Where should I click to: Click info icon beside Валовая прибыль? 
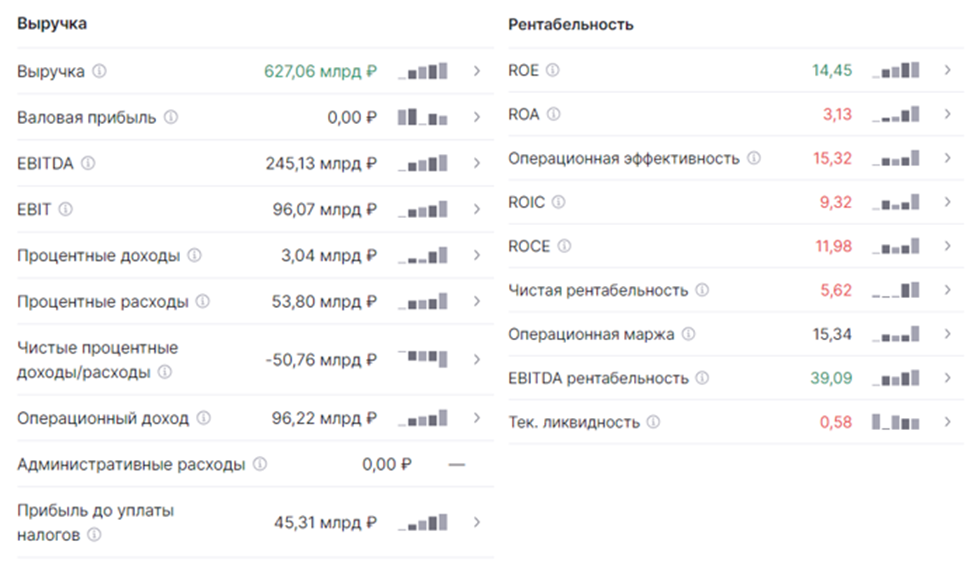[171, 117]
